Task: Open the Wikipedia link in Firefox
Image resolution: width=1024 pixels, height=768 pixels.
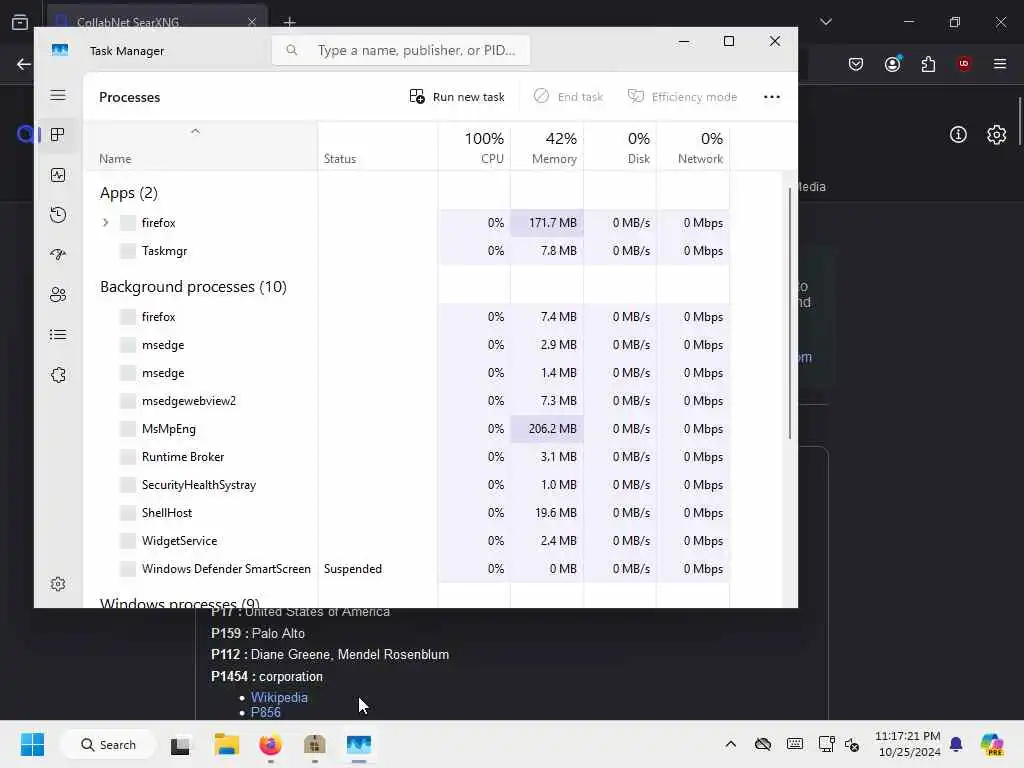Action: click(x=279, y=697)
